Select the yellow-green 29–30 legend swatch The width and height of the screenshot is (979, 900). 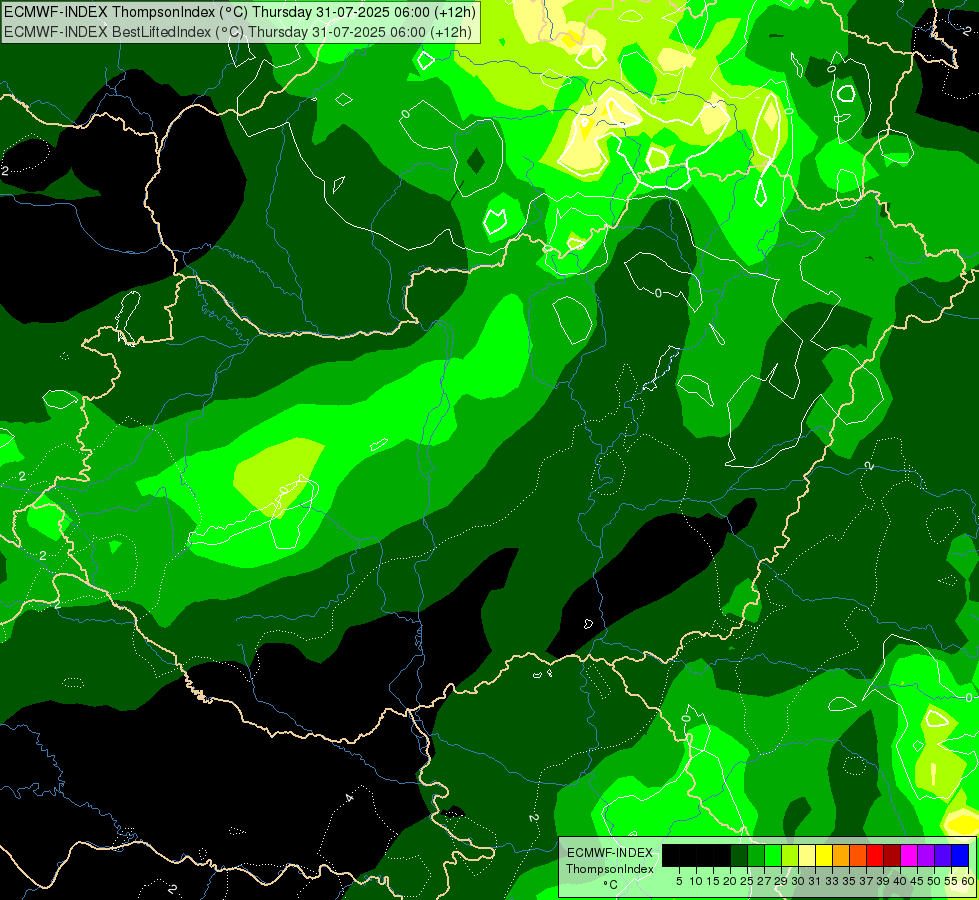click(x=790, y=855)
